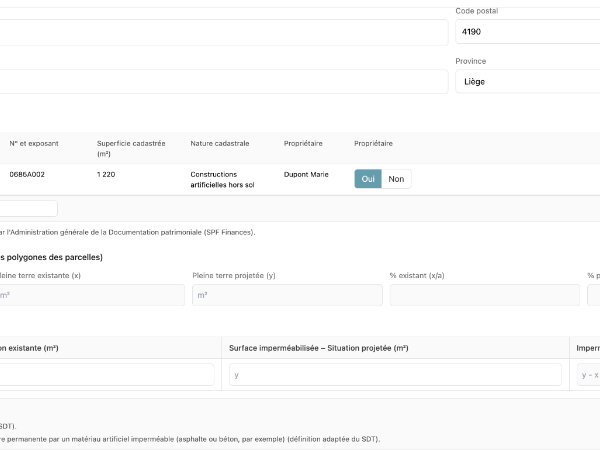Click the Pleine terre existante (x) field

pos(92,295)
